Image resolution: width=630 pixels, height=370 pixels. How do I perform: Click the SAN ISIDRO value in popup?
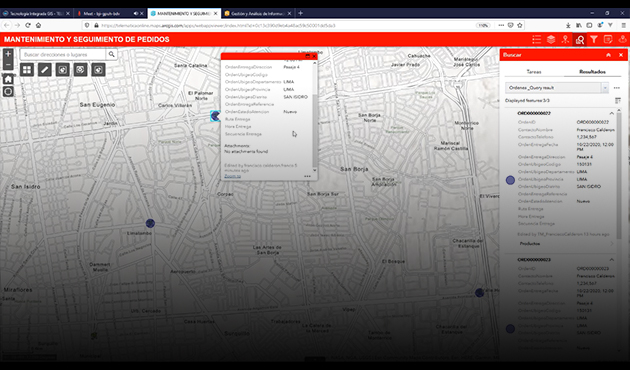tap(295, 97)
